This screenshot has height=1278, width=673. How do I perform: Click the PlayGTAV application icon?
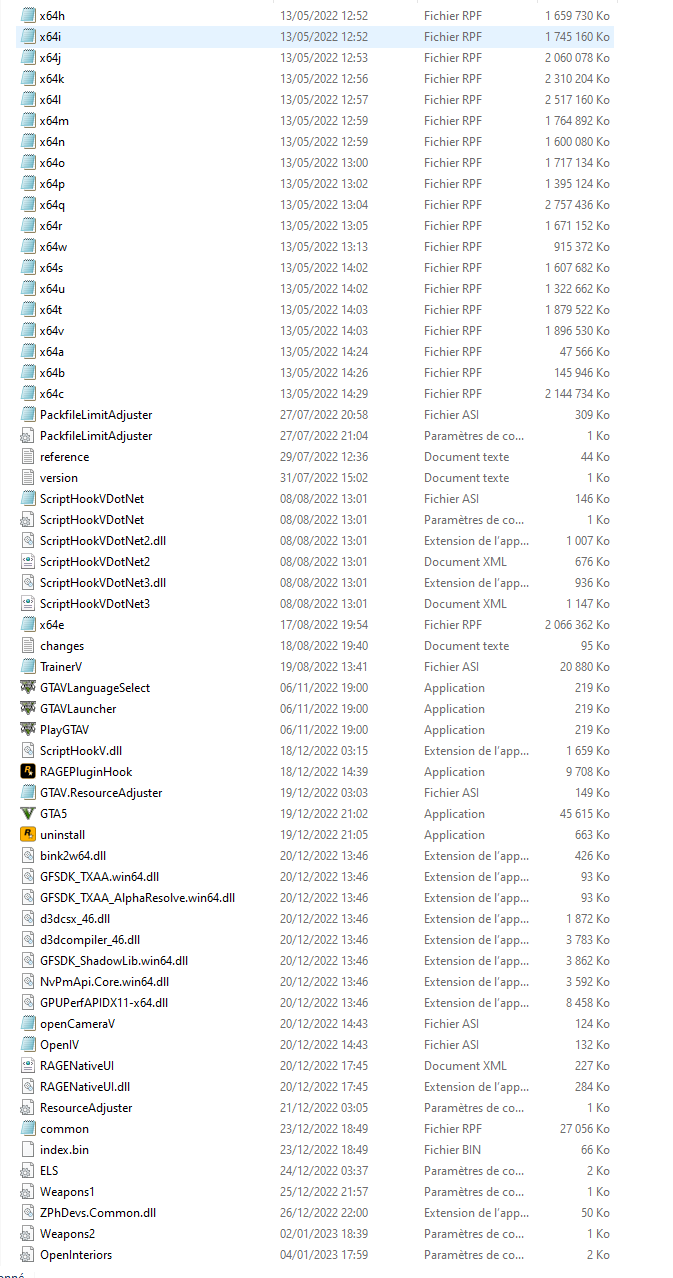[28, 729]
